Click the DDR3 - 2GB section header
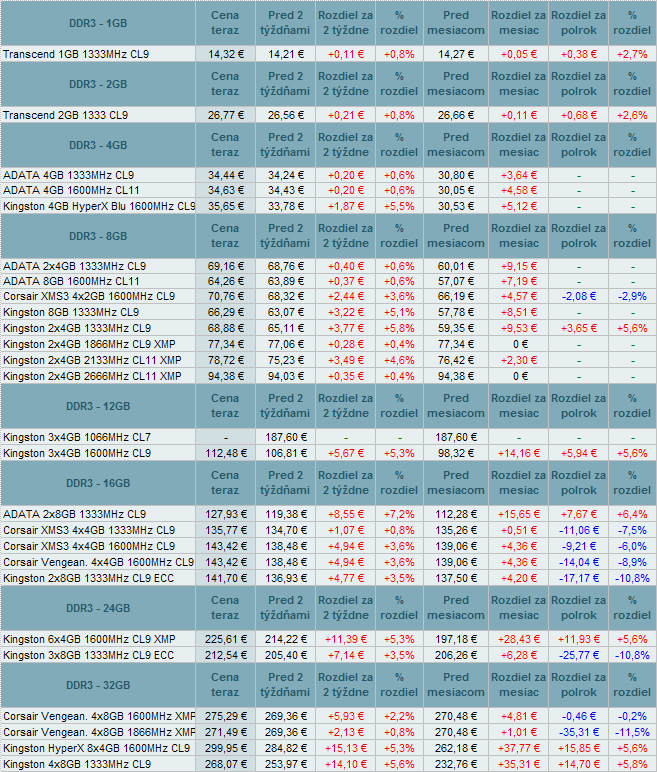Image resolution: width=657 pixels, height=772 pixels. point(98,84)
